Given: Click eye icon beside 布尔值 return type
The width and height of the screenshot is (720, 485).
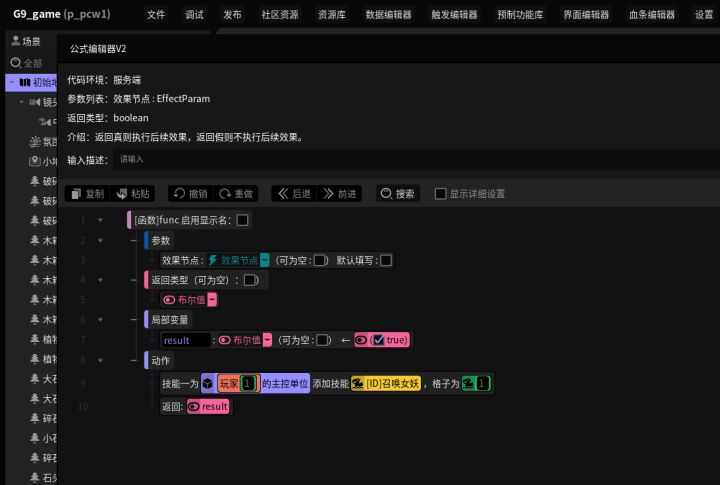Looking at the screenshot, I should click(x=169, y=300).
